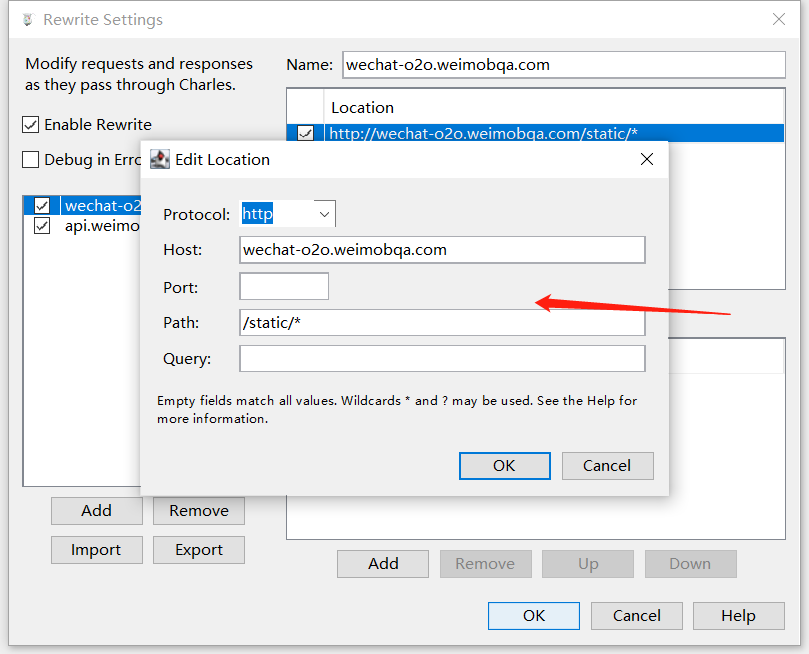
Task: Click the Path input field
Action: click(x=442, y=322)
